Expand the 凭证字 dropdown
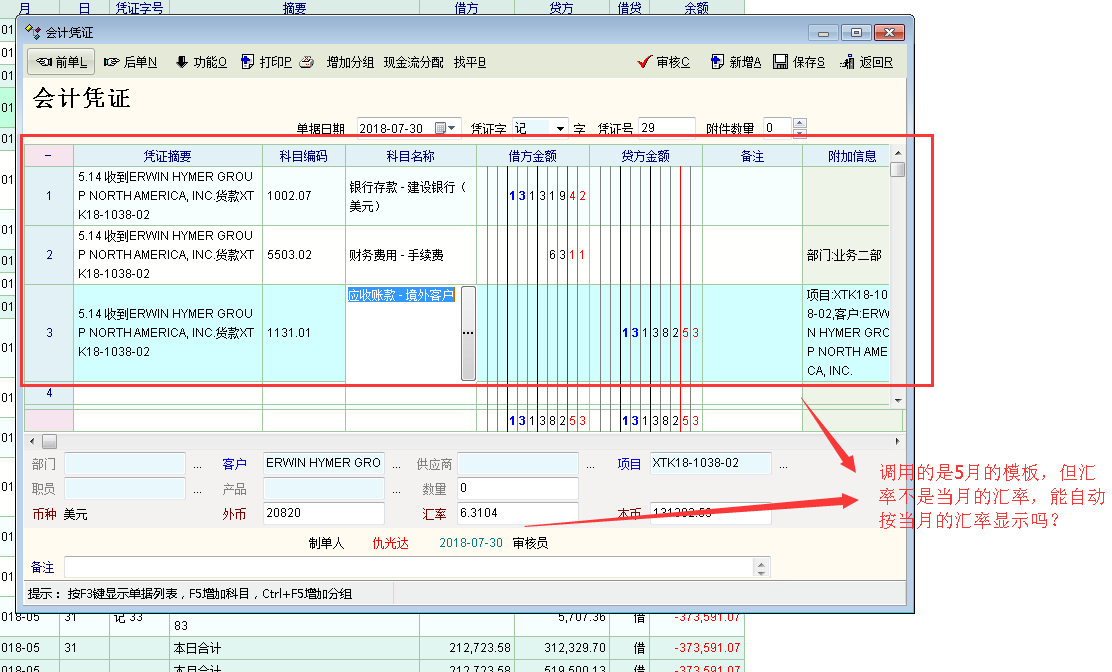 (x=559, y=129)
